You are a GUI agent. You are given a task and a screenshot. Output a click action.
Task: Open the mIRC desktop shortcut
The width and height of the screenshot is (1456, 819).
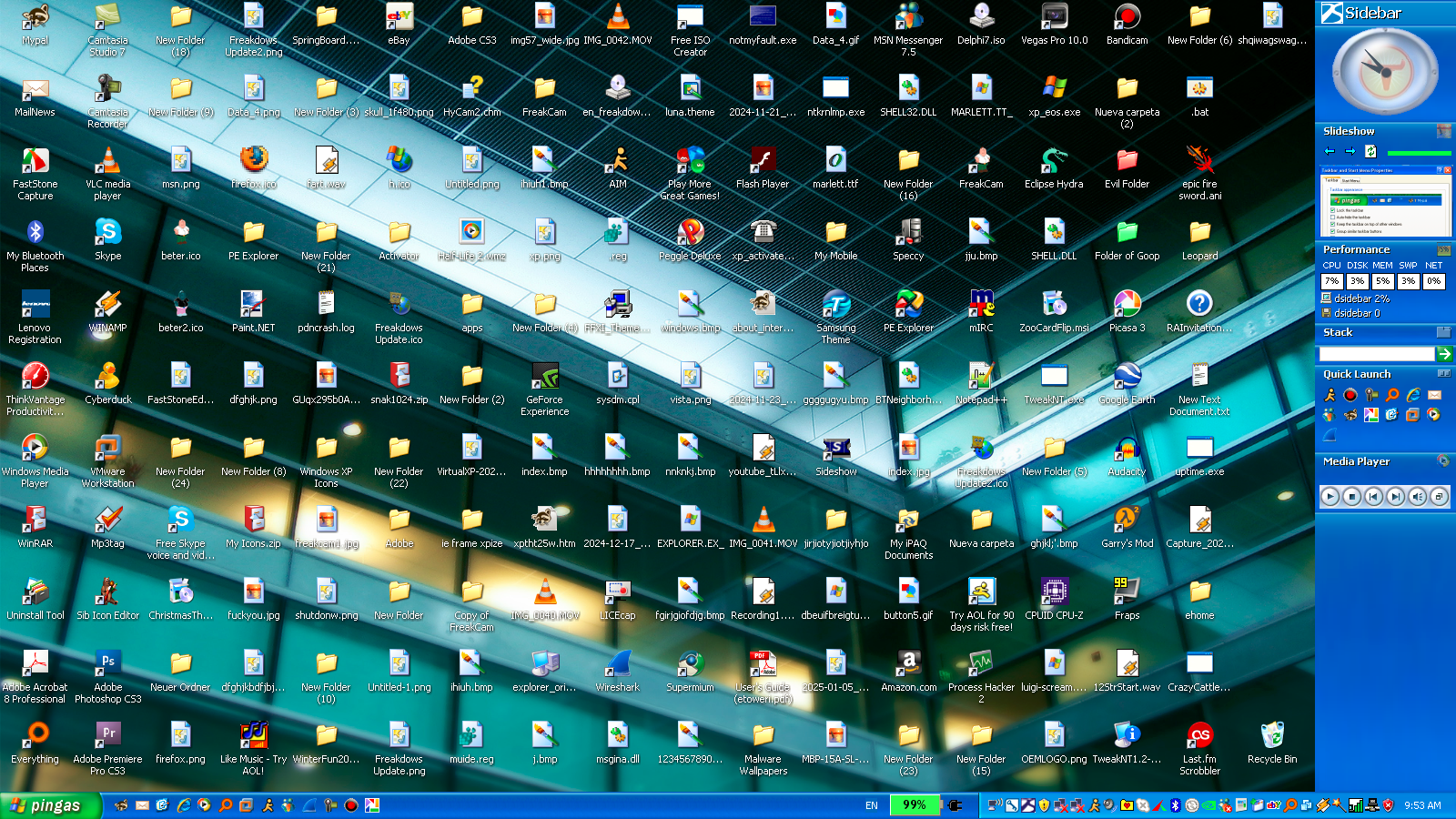(x=981, y=312)
